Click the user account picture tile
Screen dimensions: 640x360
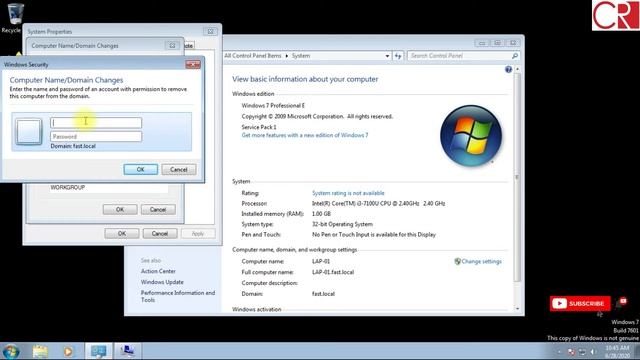point(29,131)
